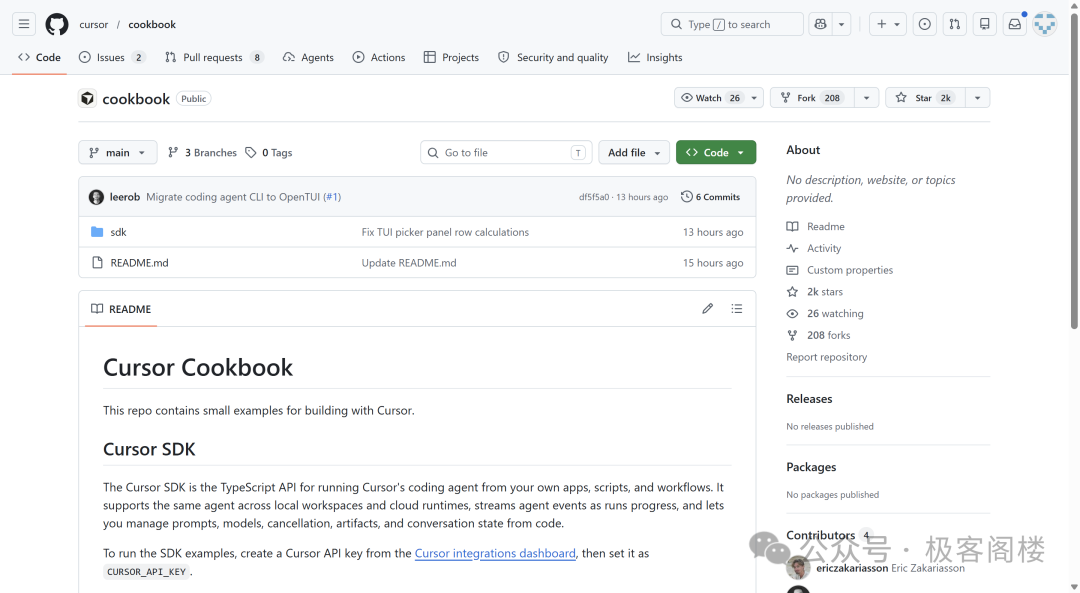Open the Pull requests tab
Image resolution: width=1080 pixels, height=593 pixels.
click(214, 57)
